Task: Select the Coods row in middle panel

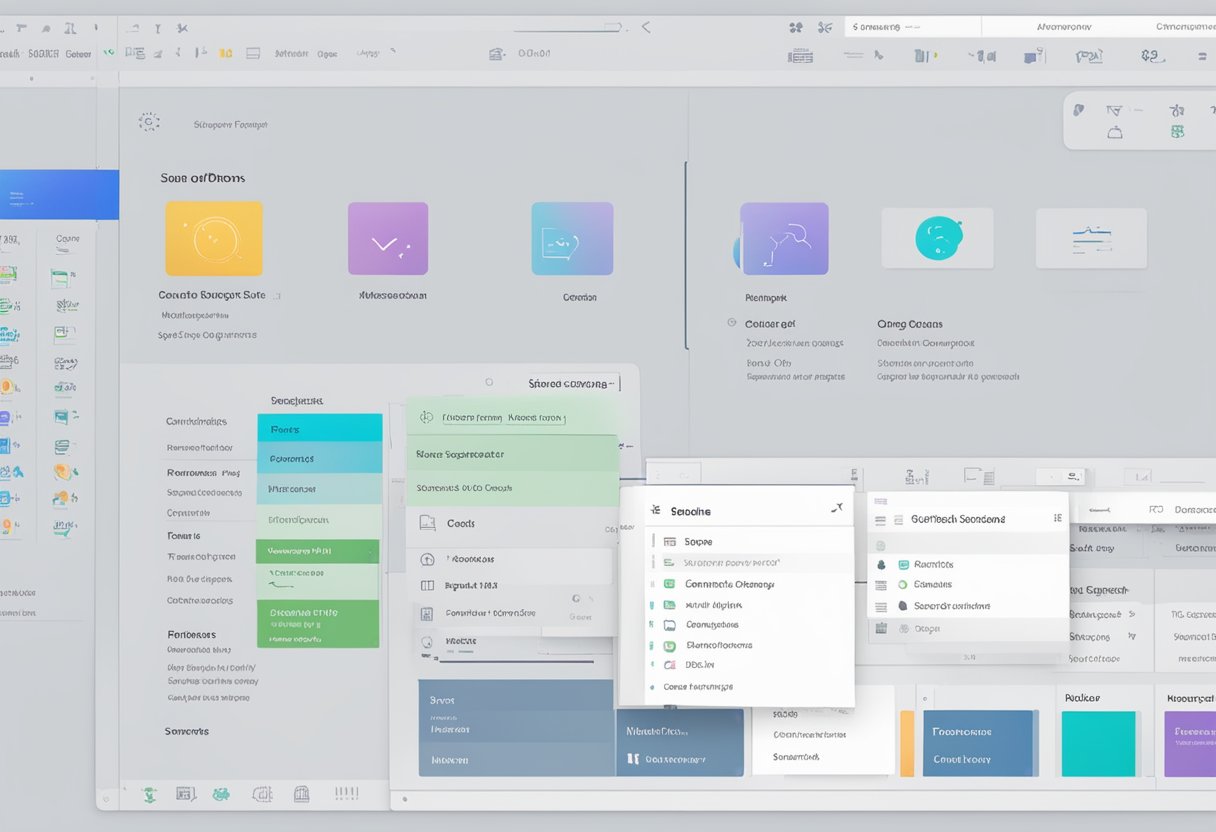Action: pos(511,523)
